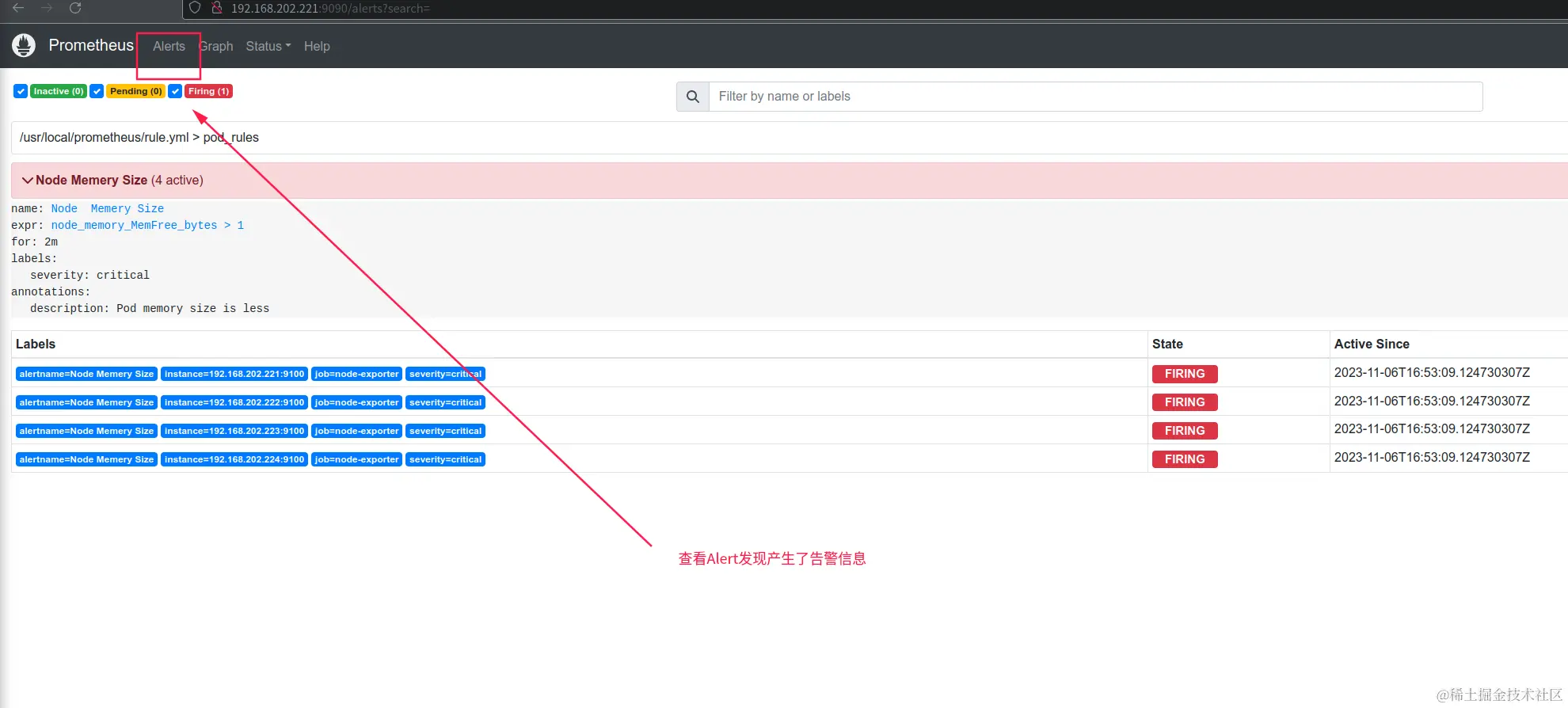Click the Prometheus flame logo icon
The width and height of the screenshot is (1568, 708).
24,46
